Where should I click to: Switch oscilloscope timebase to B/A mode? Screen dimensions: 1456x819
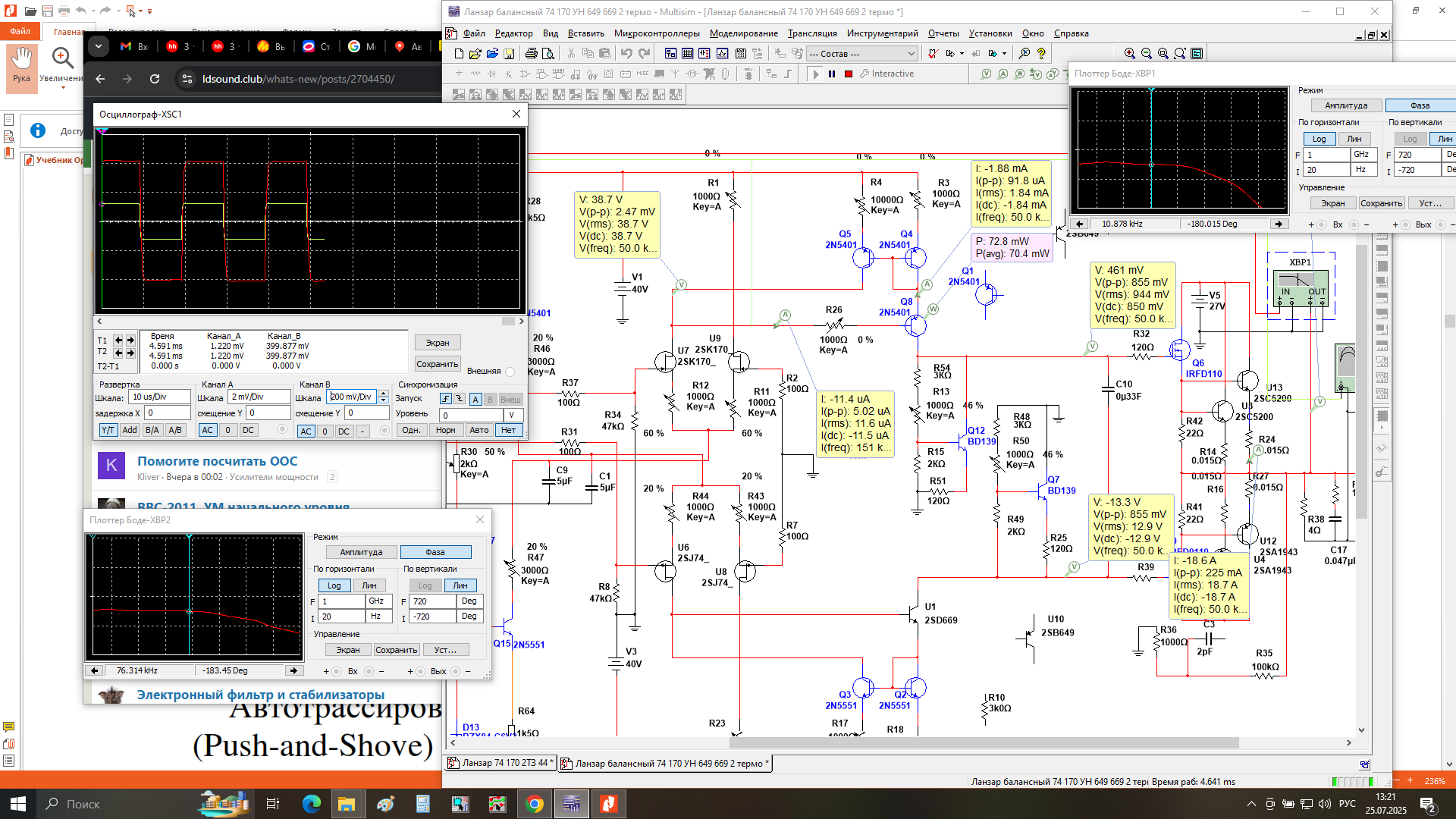(152, 430)
